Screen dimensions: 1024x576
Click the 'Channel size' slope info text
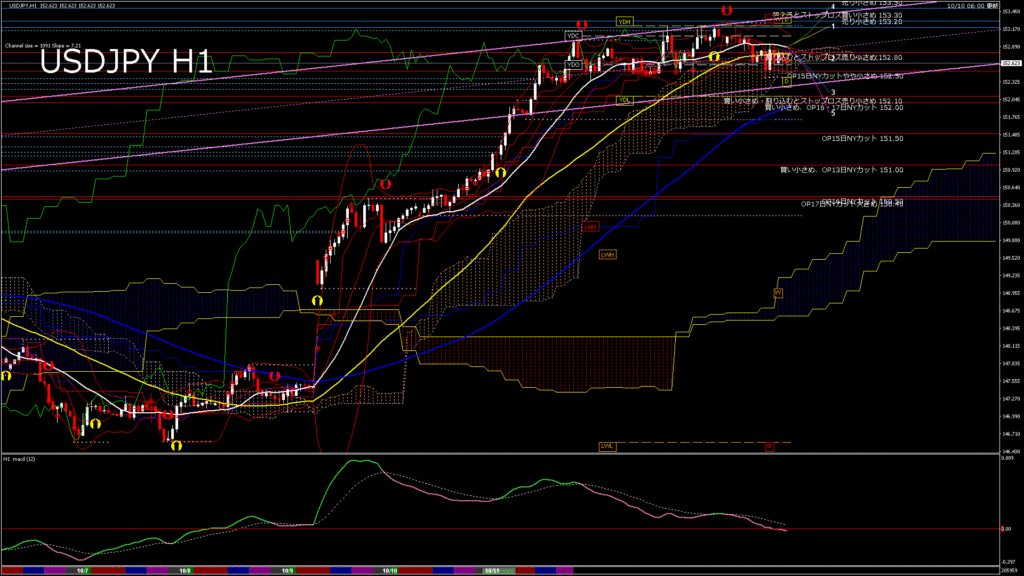pyautogui.click(x=40, y=45)
